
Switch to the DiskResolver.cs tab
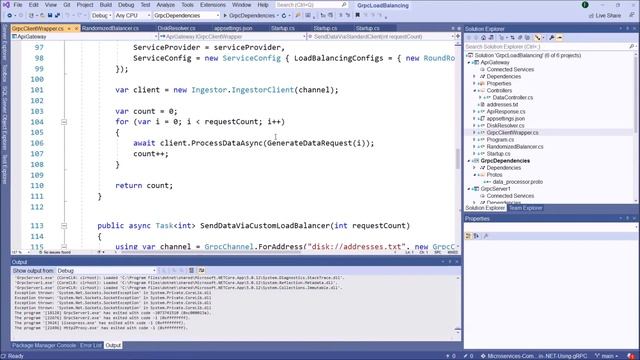(176, 28)
